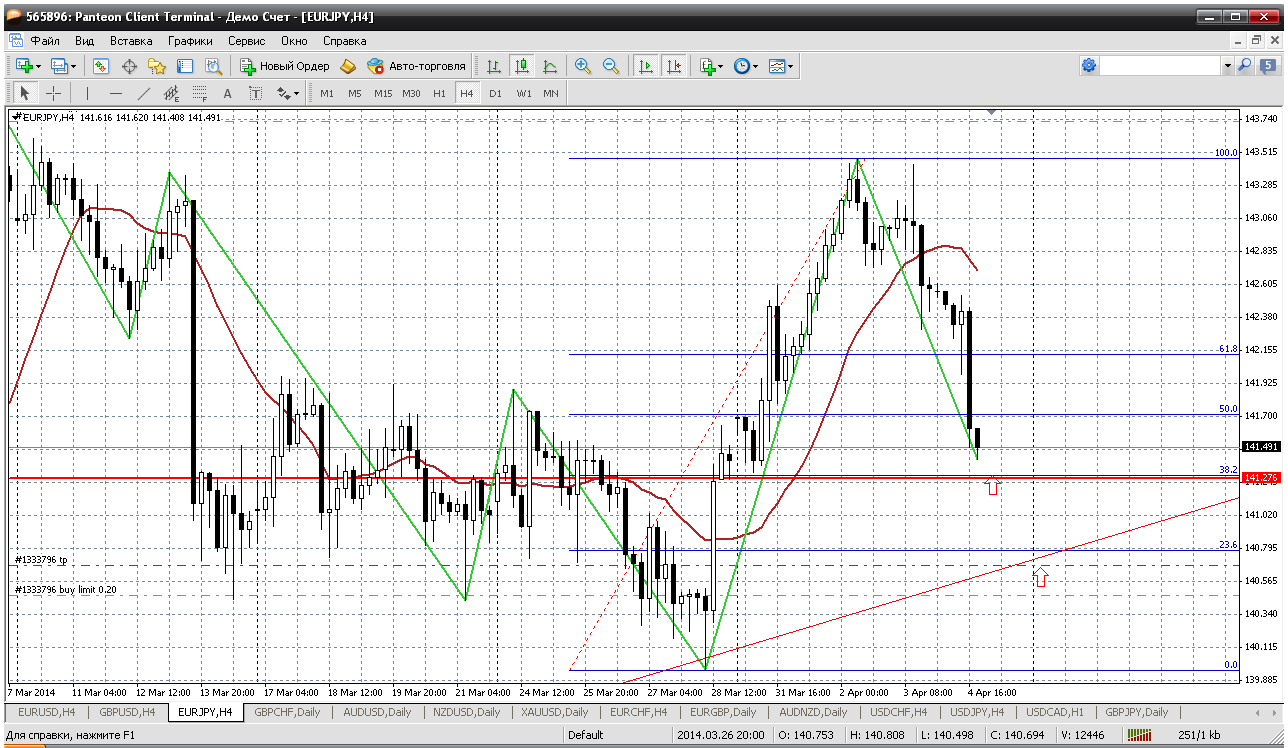Switch to the USDJPY,H4 chart tab

[976, 712]
